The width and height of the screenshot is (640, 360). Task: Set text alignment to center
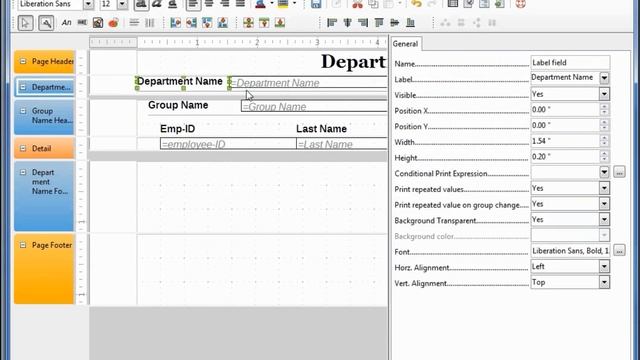(209, 4)
